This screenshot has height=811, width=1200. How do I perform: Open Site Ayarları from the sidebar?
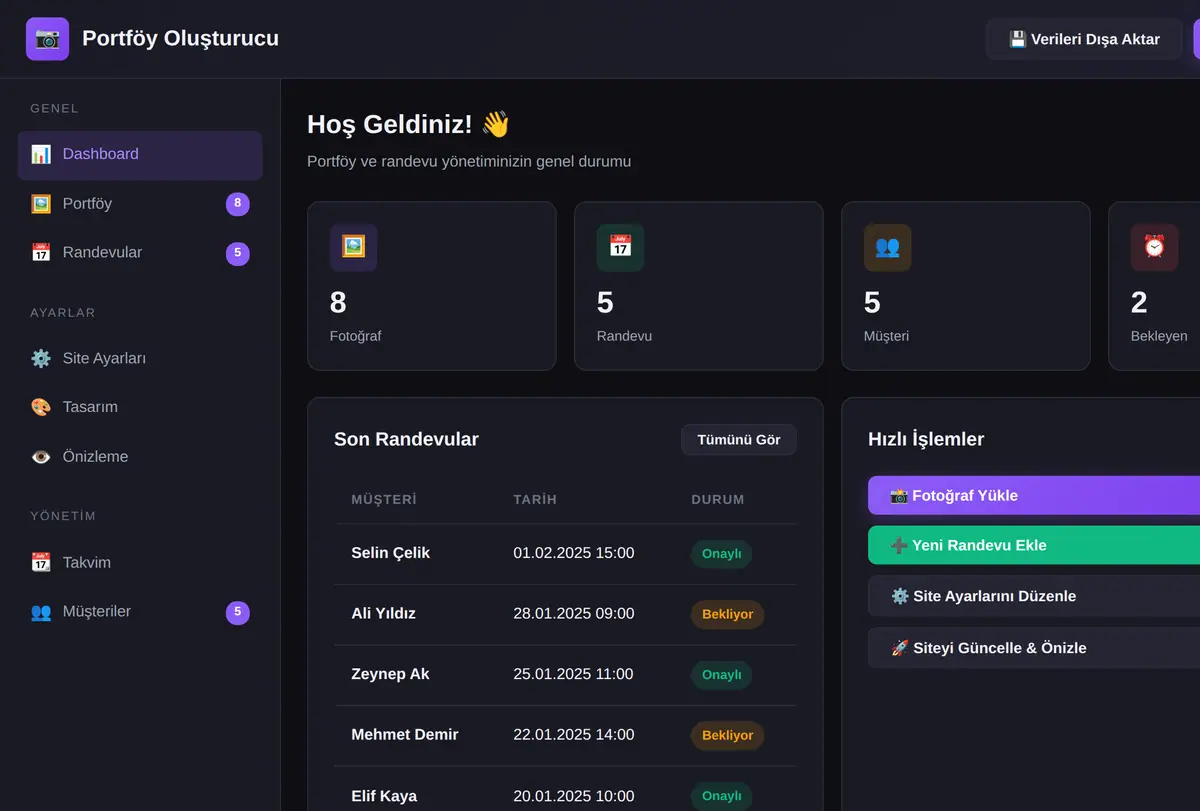click(x=140, y=358)
